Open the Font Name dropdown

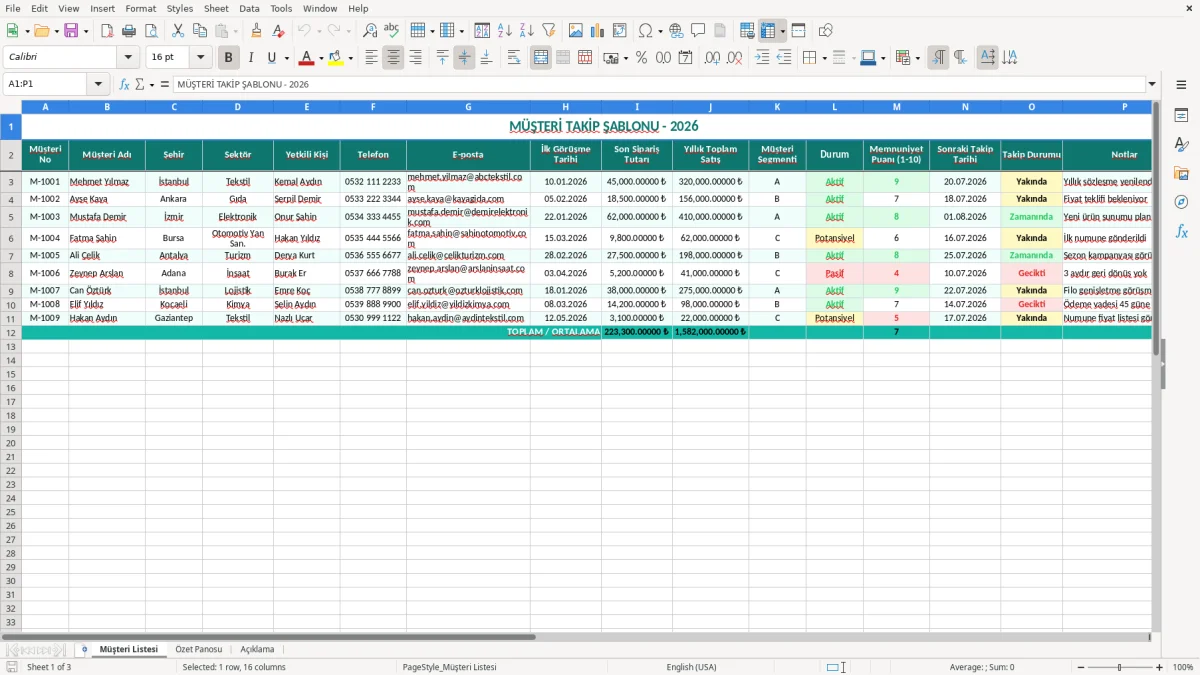pyautogui.click(x=127, y=58)
